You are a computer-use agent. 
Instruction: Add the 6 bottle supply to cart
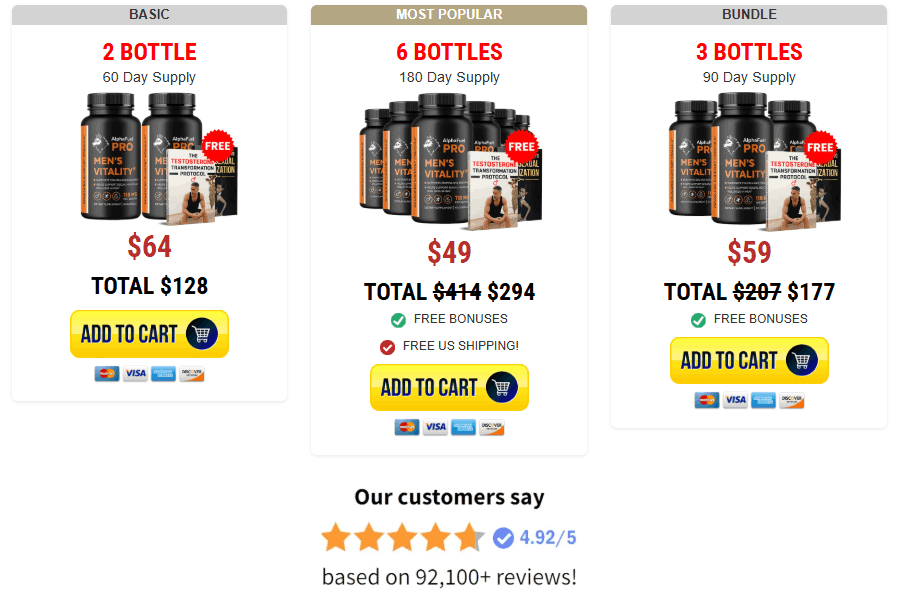pos(449,387)
